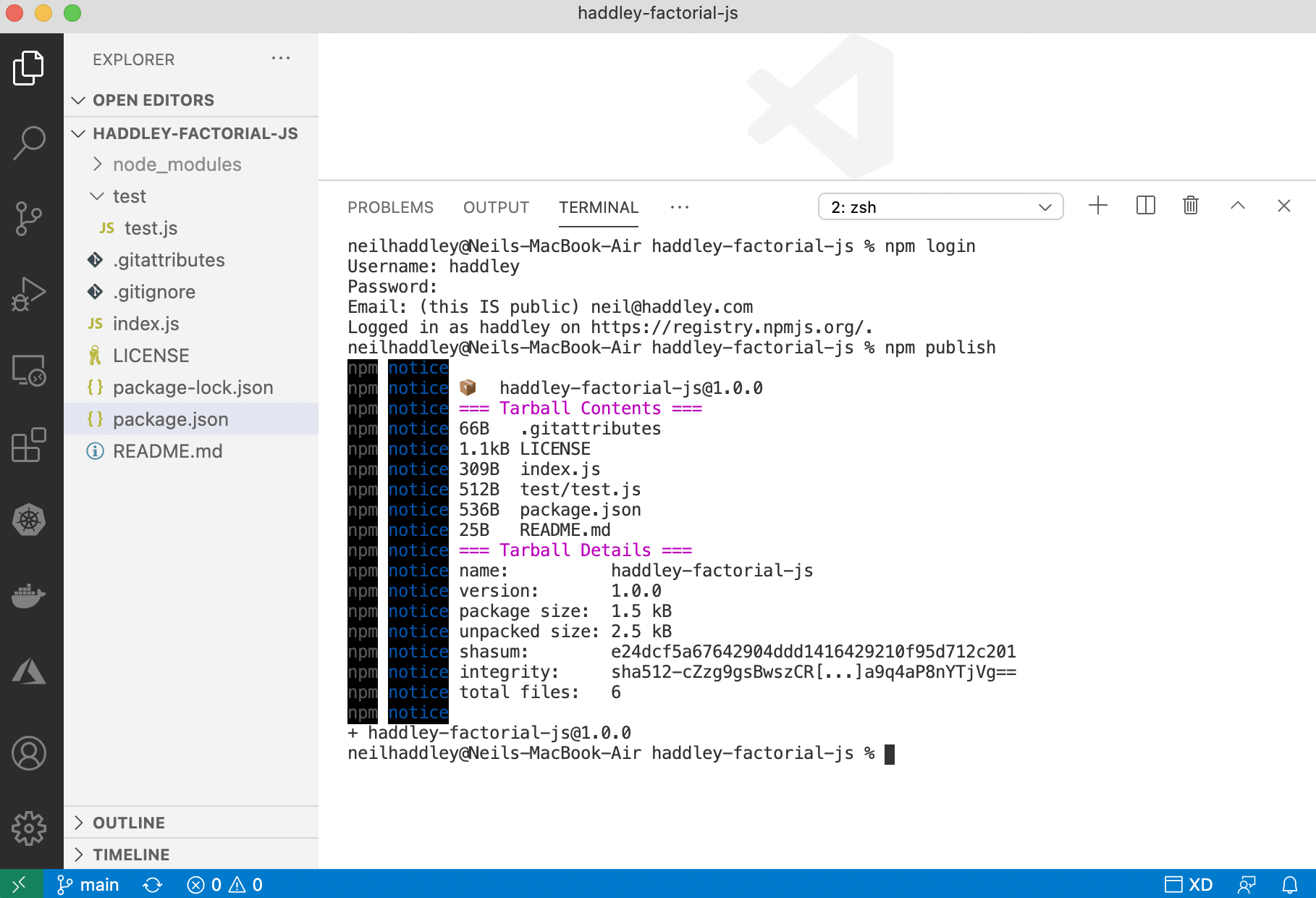Open the Source Control view
This screenshot has height=898, width=1316.
click(x=29, y=218)
